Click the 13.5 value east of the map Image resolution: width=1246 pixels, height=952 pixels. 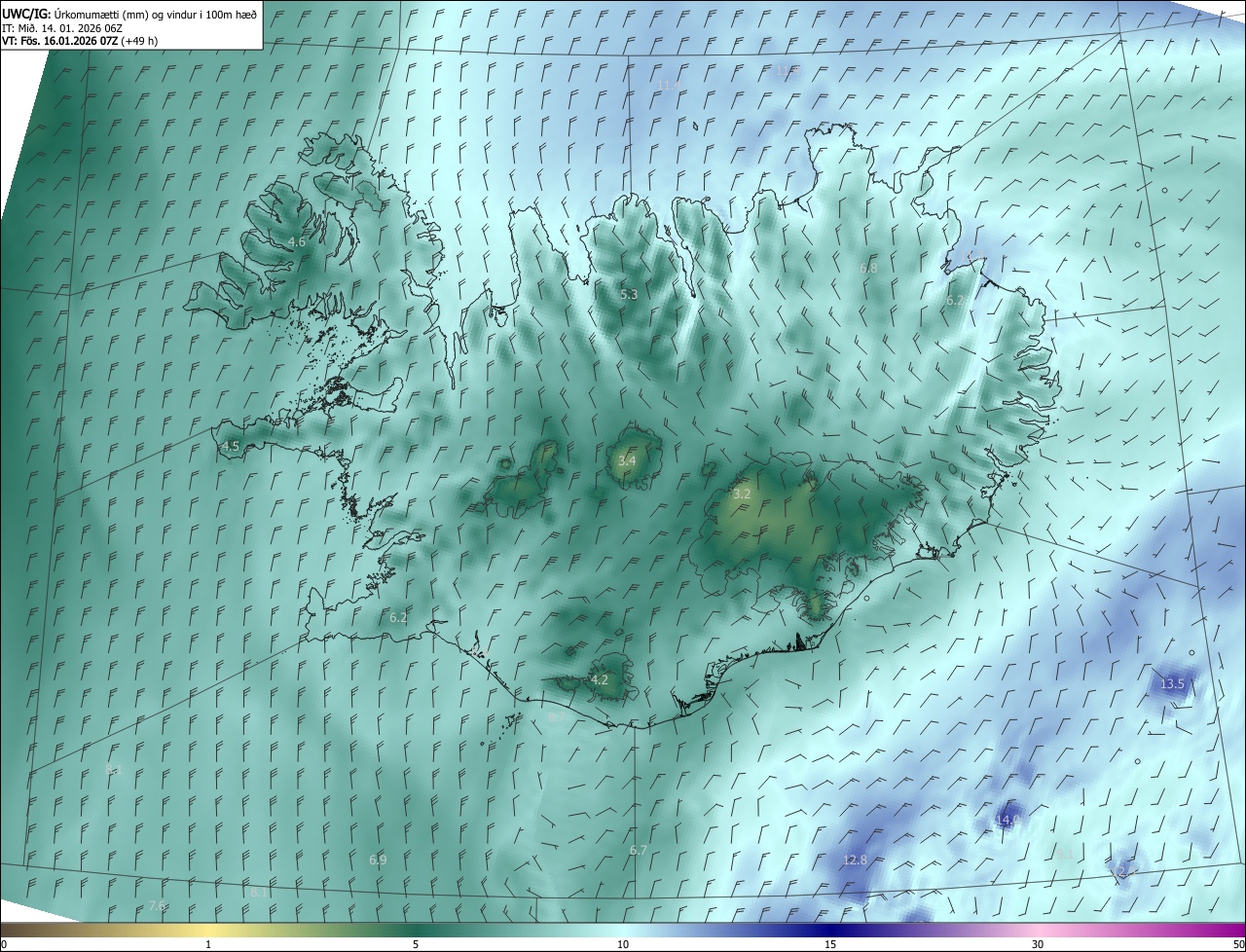click(1172, 684)
